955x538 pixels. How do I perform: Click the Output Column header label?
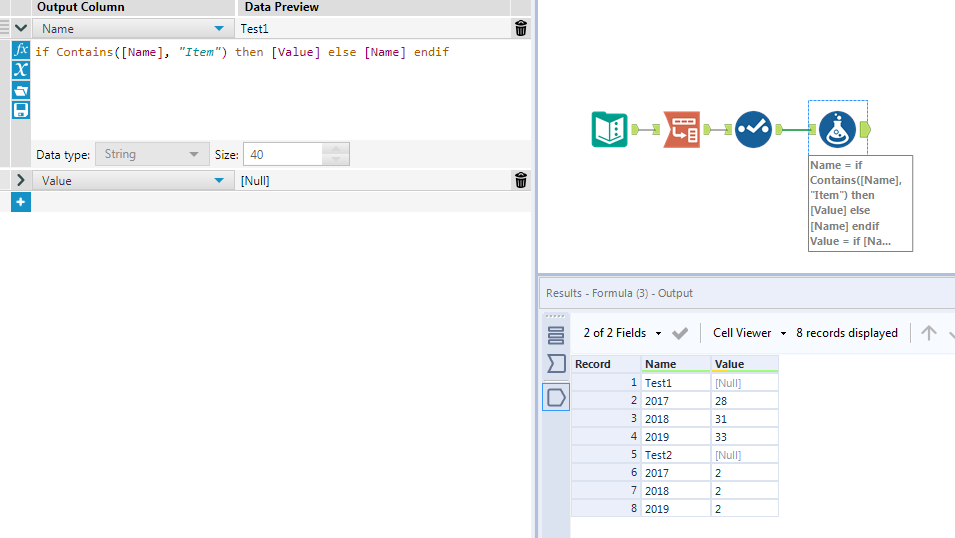click(x=80, y=7)
